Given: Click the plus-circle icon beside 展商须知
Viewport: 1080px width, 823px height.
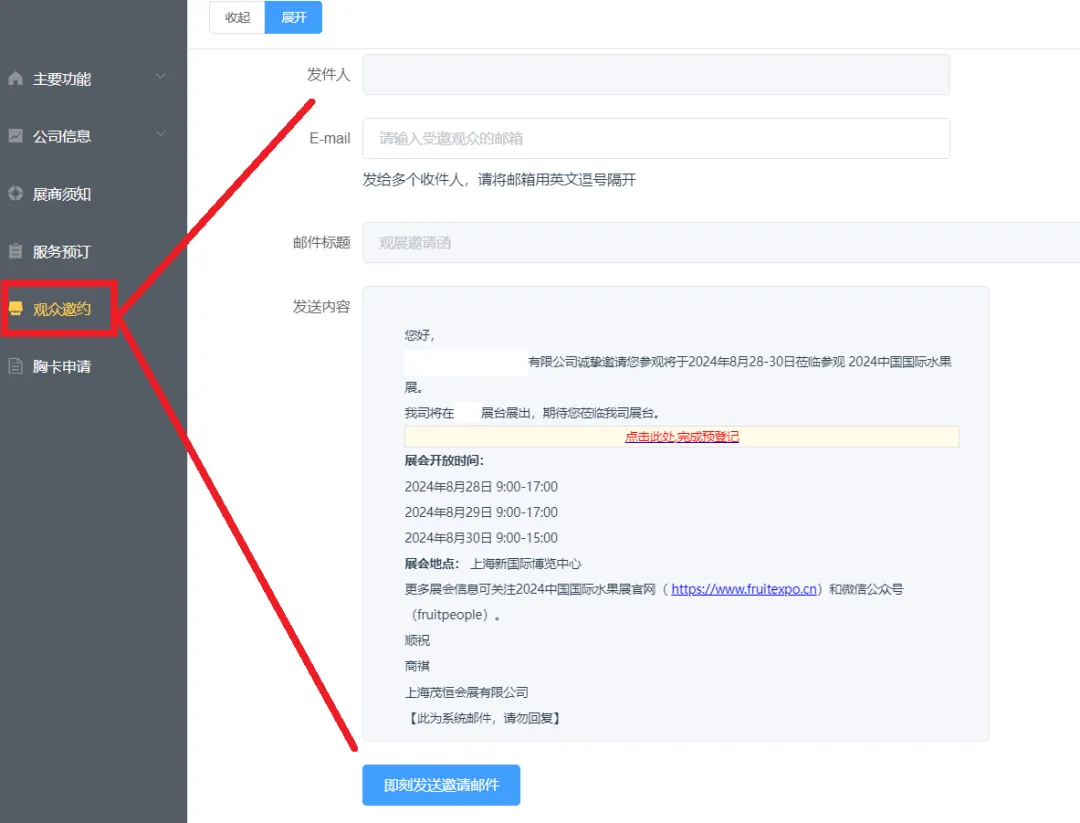Looking at the screenshot, I should [x=15, y=194].
